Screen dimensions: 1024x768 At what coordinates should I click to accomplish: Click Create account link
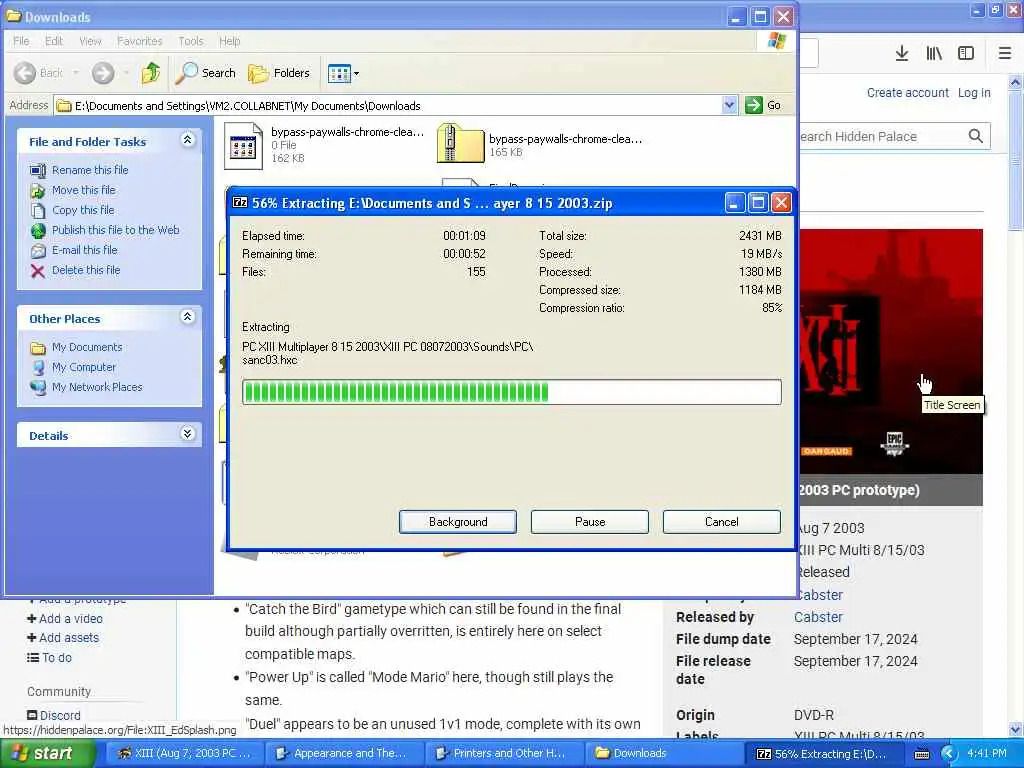click(x=908, y=93)
